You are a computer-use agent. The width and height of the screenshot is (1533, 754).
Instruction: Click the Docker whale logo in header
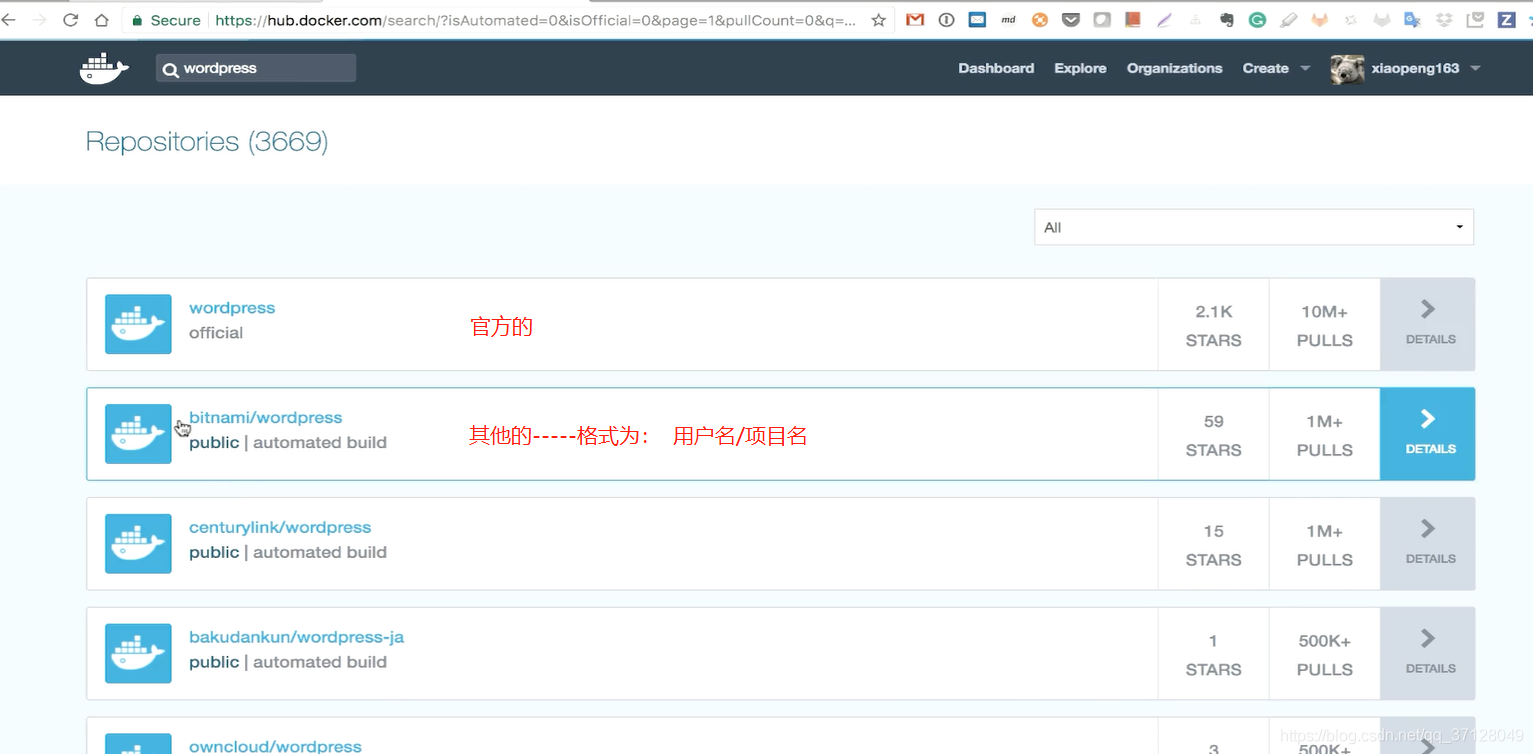click(104, 68)
